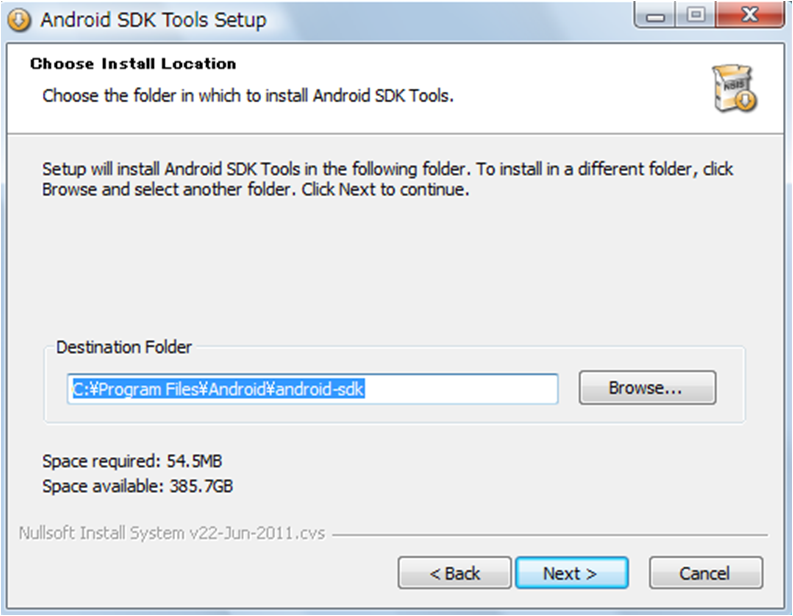Click the greyed-out maximize window button
Viewport: 793px width, 616px height.
[x=695, y=18]
